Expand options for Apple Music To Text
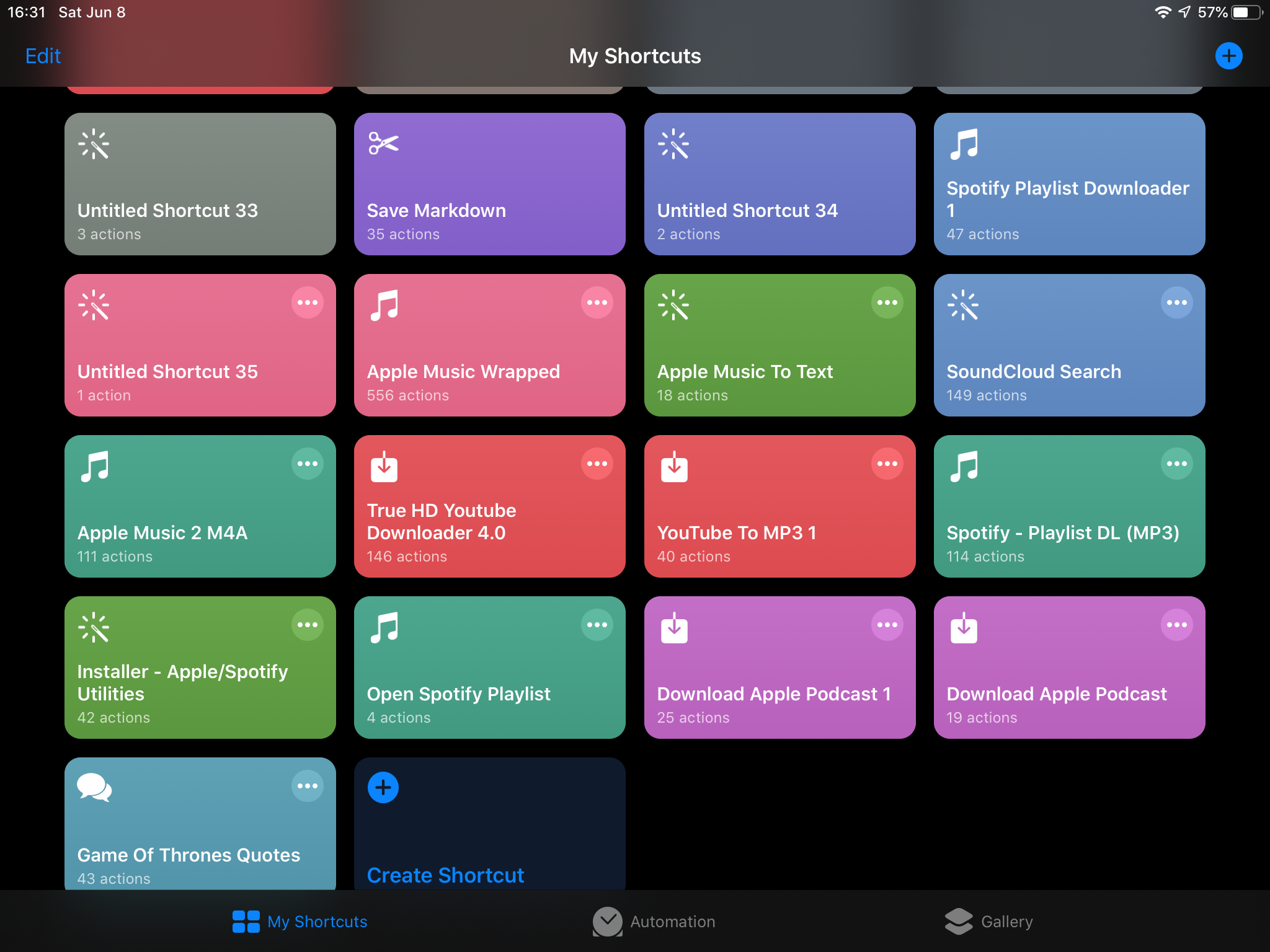The image size is (1270, 952). coord(886,303)
